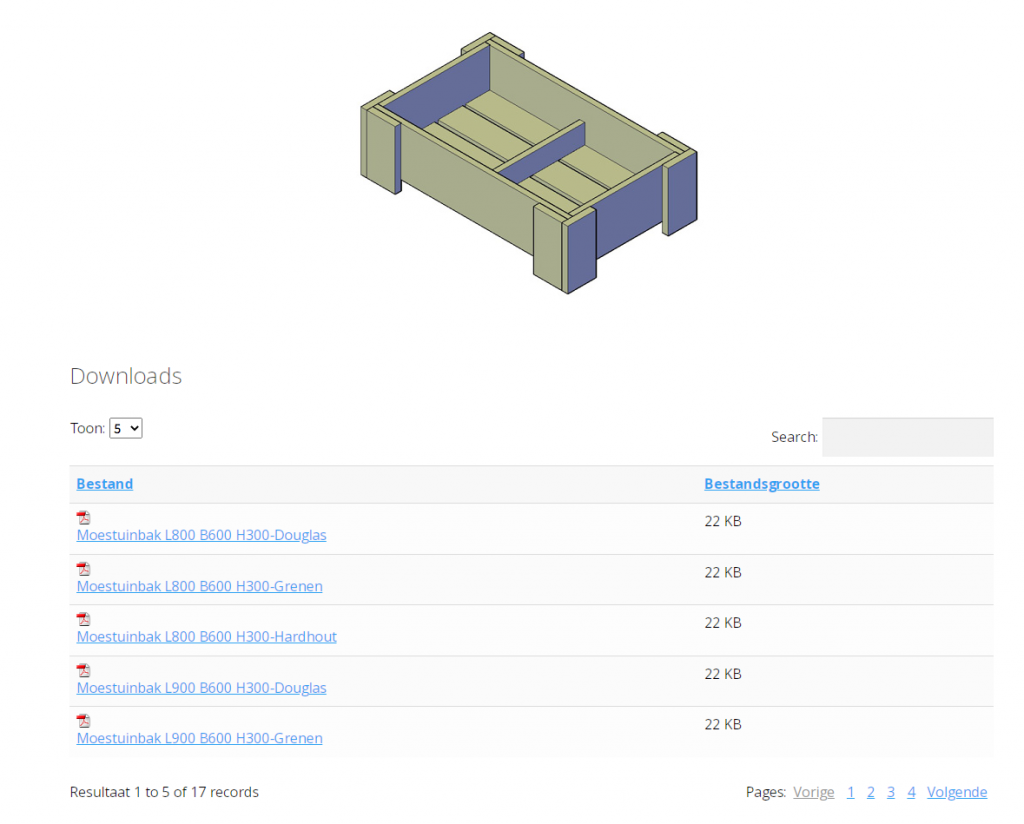Click PDF icon above L900 Grenen file
The height and width of the screenshot is (824, 1024).
coord(84,721)
